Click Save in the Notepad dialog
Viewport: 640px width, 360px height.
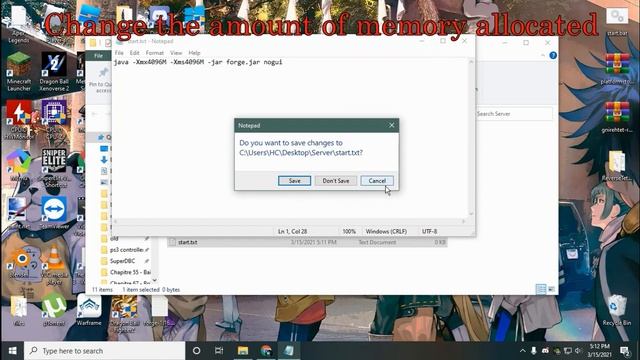click(x=294, y=181)
